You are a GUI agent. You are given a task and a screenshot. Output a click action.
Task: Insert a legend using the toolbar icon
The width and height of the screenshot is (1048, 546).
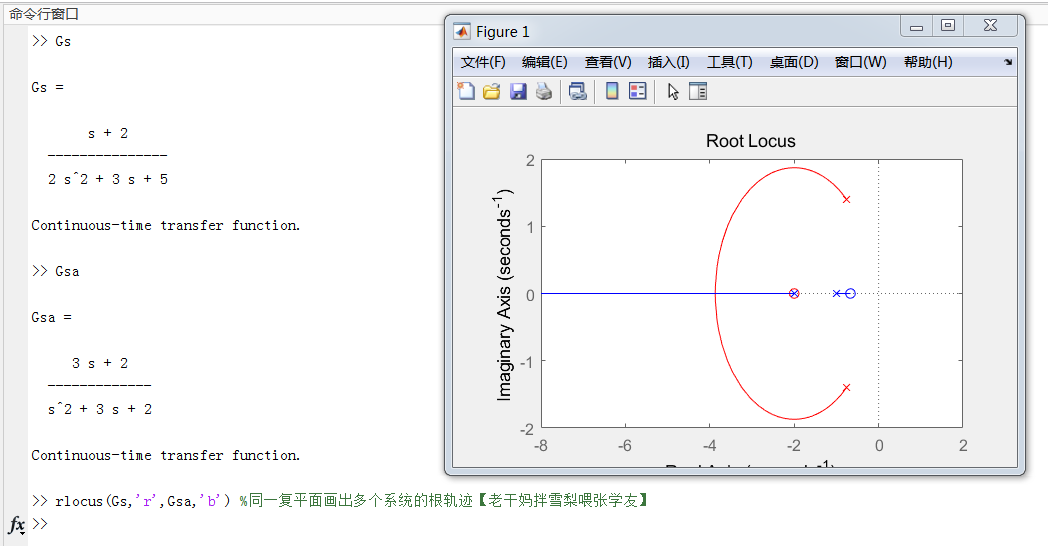tap(638, 91)
